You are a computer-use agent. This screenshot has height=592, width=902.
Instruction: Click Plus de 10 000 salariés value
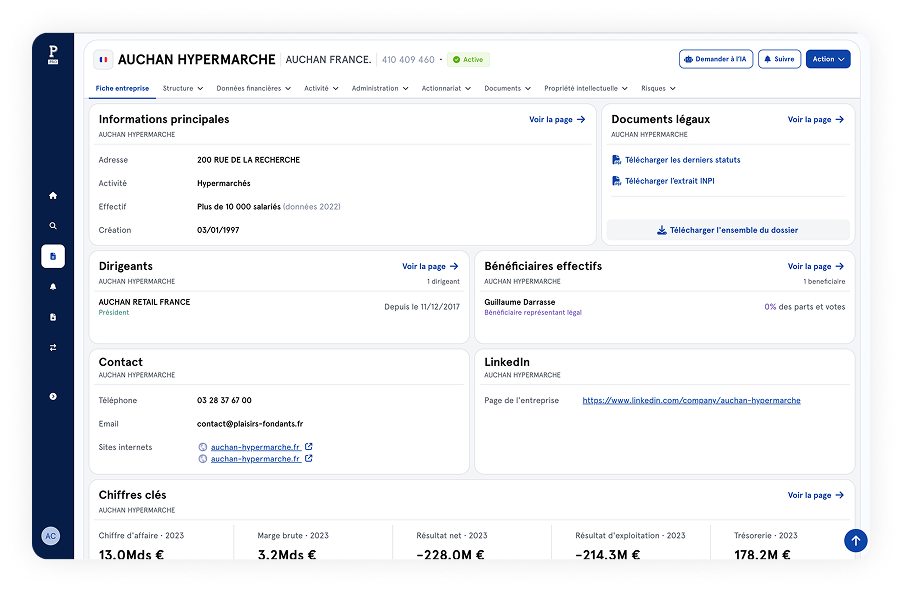click(x=239, y=207)
